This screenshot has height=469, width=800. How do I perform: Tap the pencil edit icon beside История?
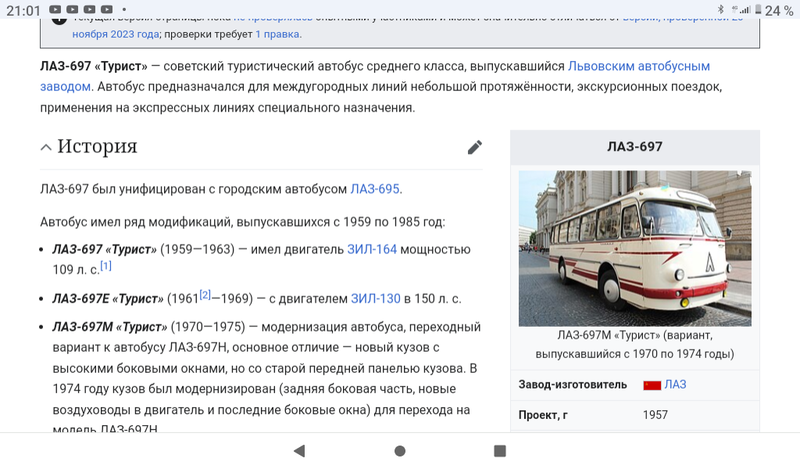(x=474, y=147)
